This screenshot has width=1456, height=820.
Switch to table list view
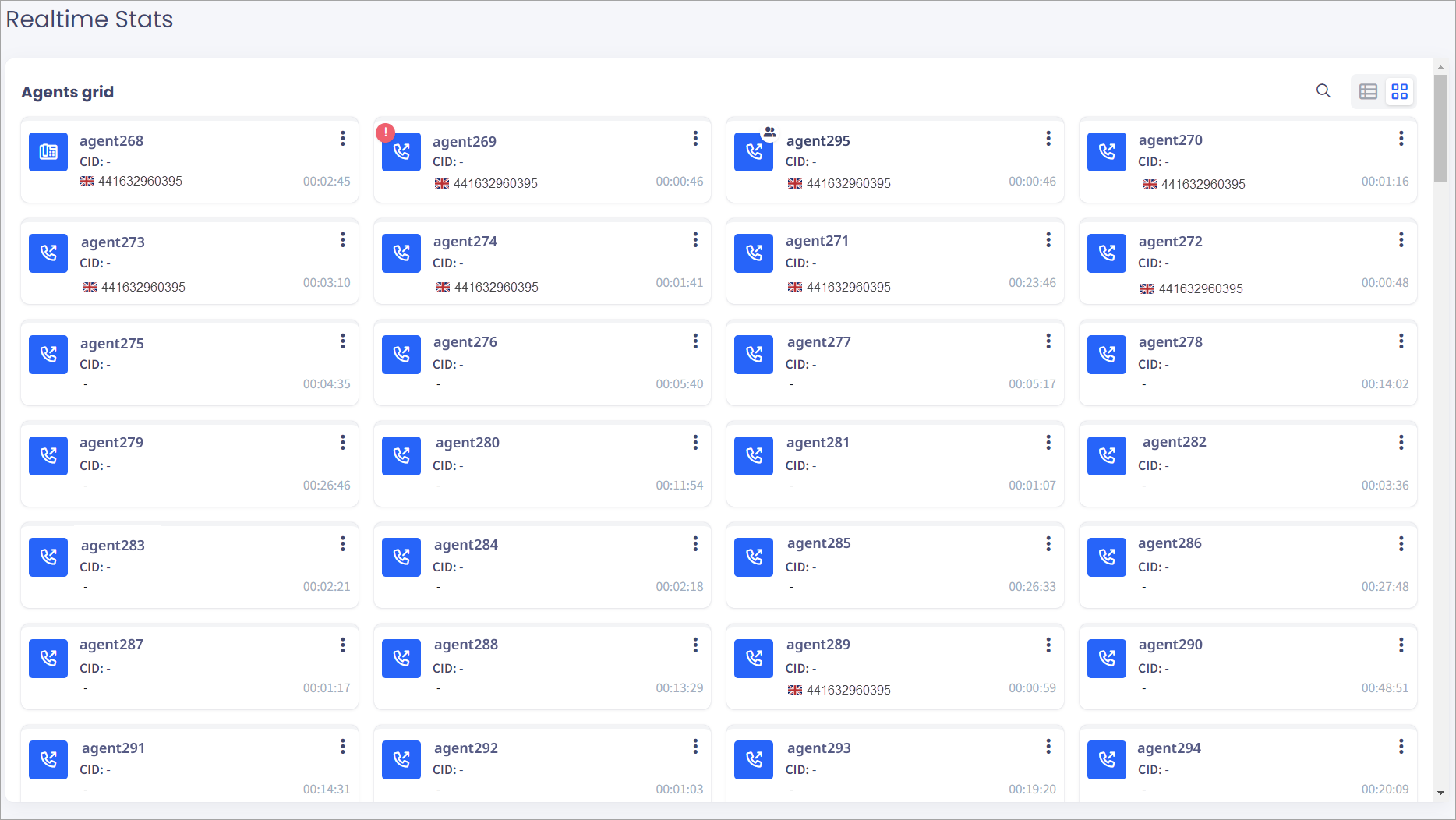coord(1368,91)
